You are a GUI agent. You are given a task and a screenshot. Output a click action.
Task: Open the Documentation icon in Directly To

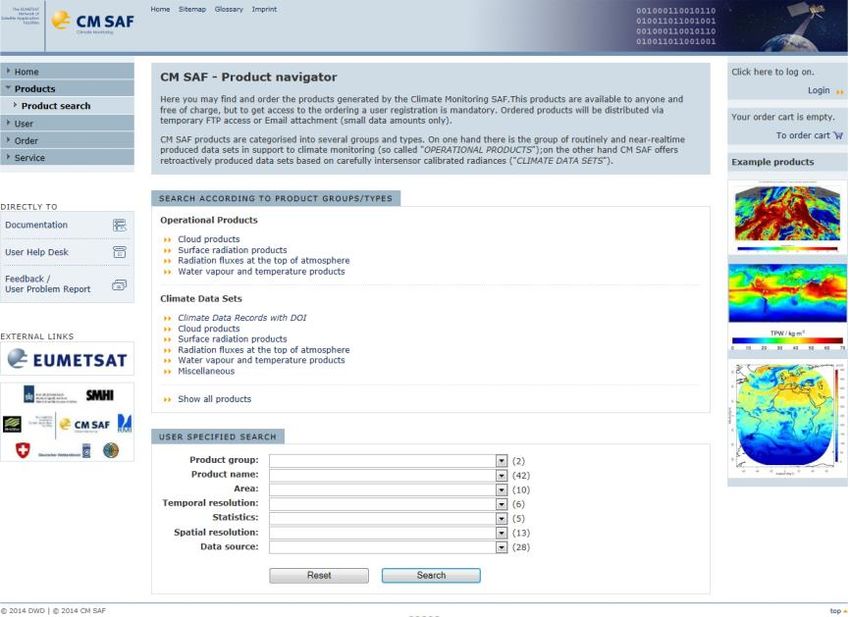tap(120, 225)
